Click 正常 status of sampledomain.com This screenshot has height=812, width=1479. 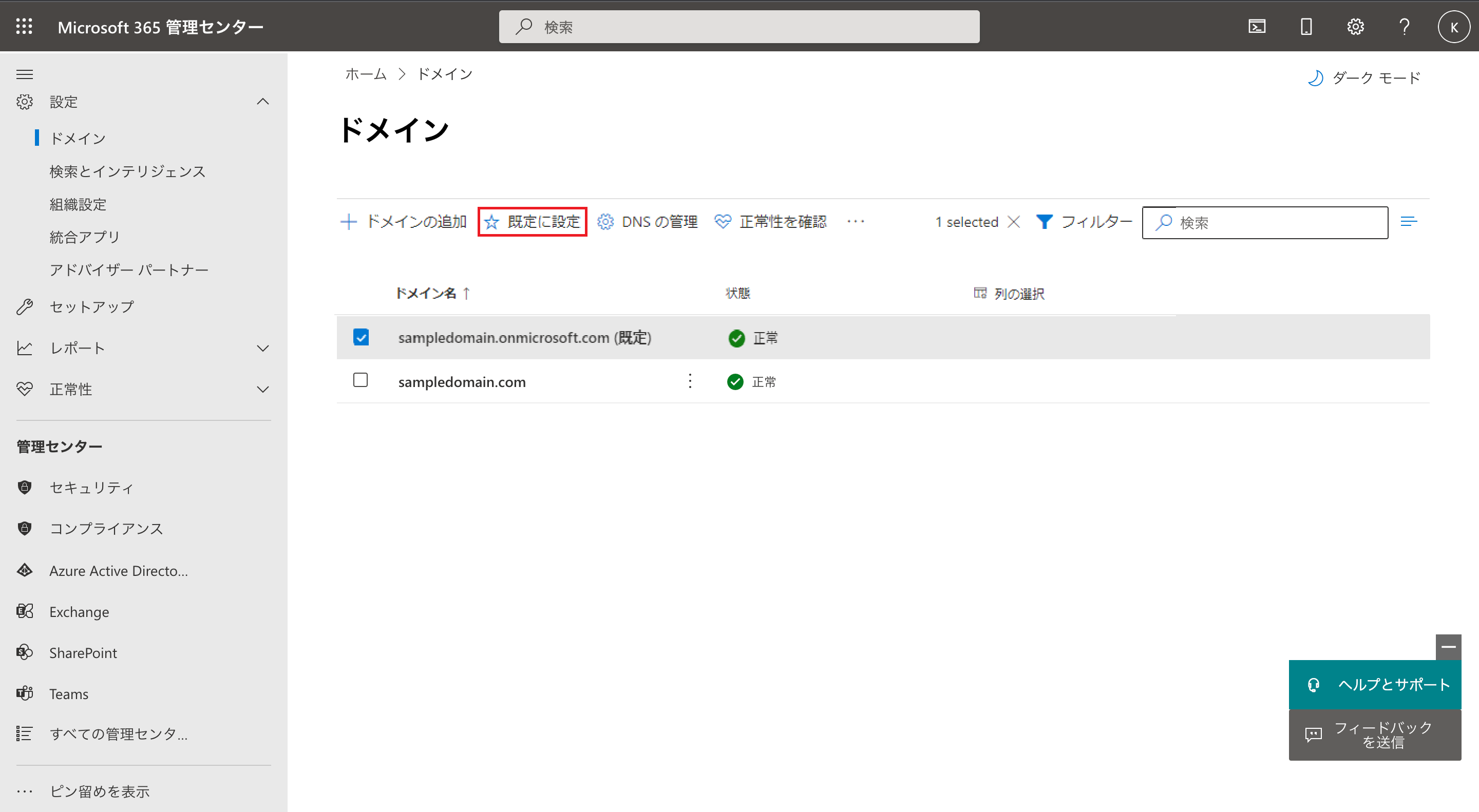(751, 381)
